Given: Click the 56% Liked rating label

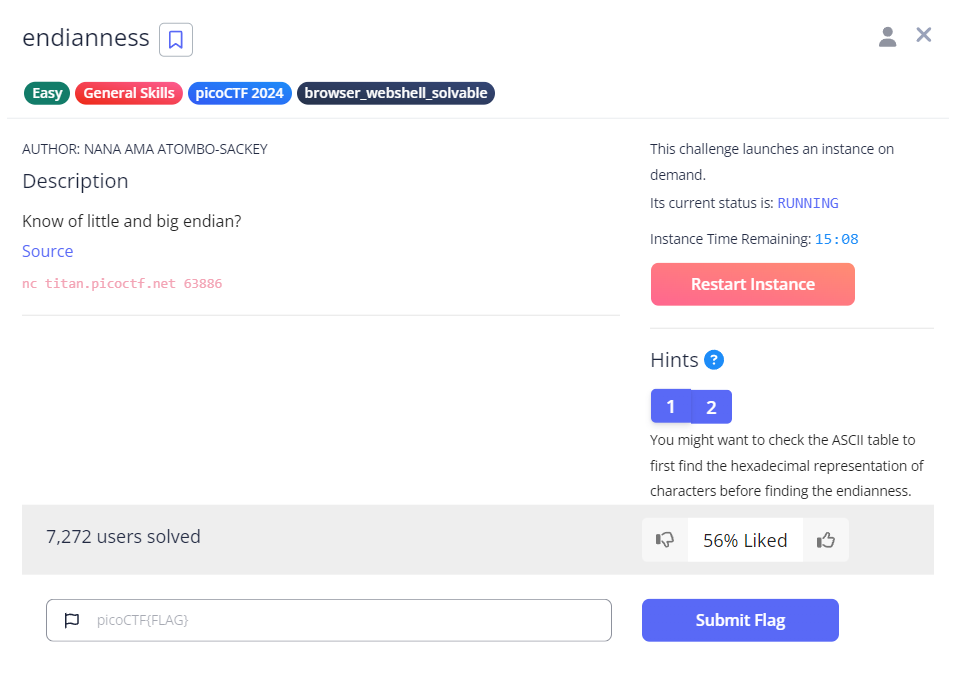Looking at the screenshot, I should pyautogui.click(x=745, y=540).
